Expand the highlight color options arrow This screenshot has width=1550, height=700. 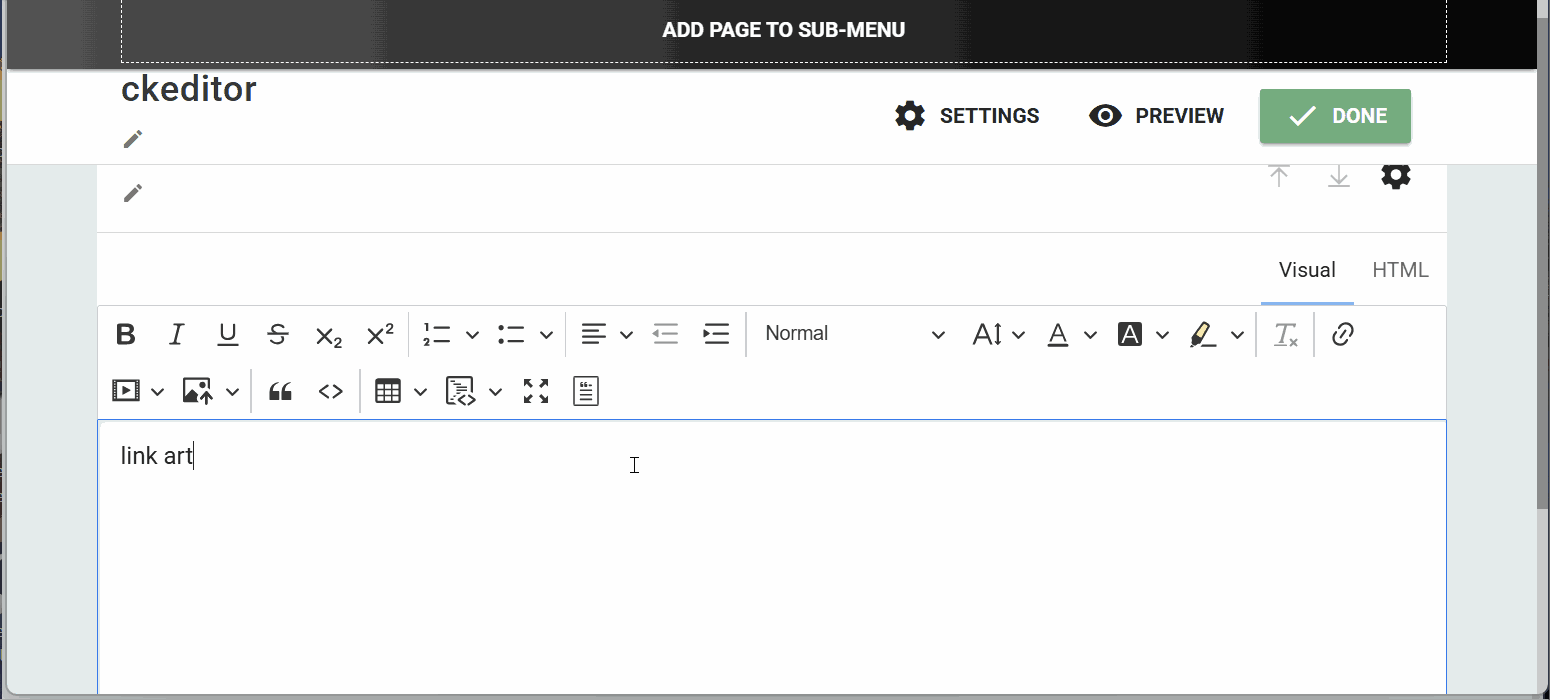click(x=1238, y=334)
